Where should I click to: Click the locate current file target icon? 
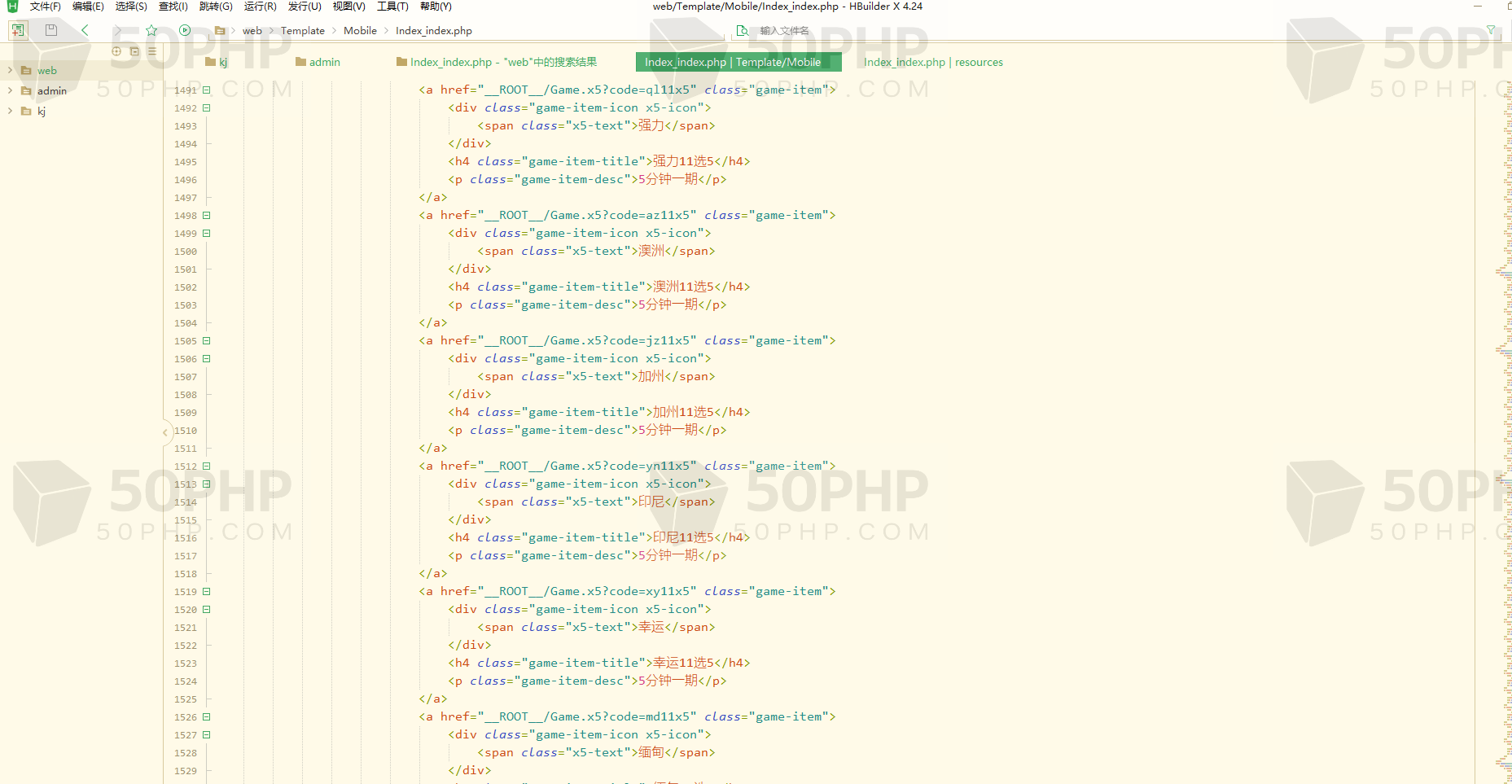(116, 51)
